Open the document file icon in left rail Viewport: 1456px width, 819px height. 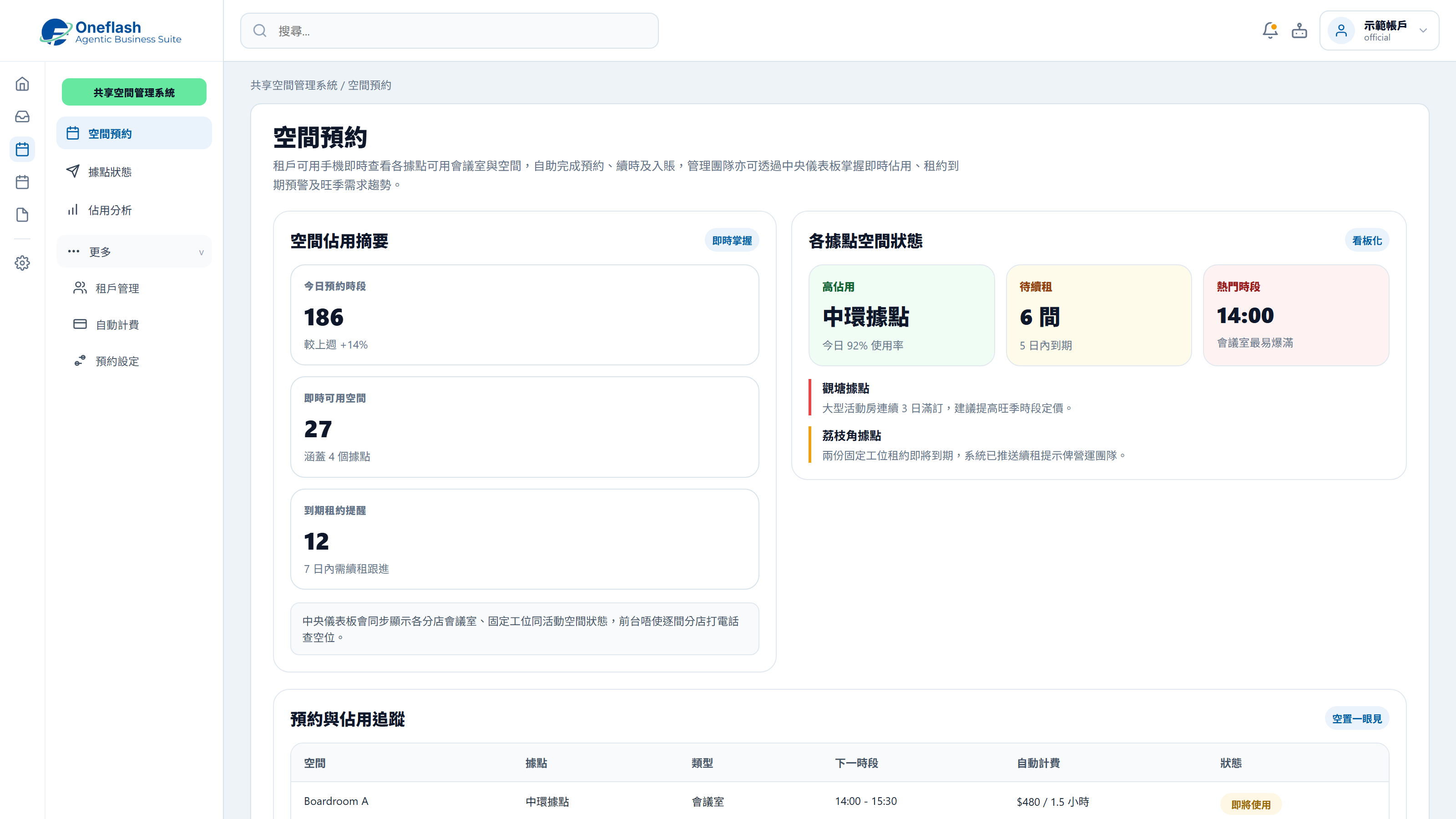22,215
